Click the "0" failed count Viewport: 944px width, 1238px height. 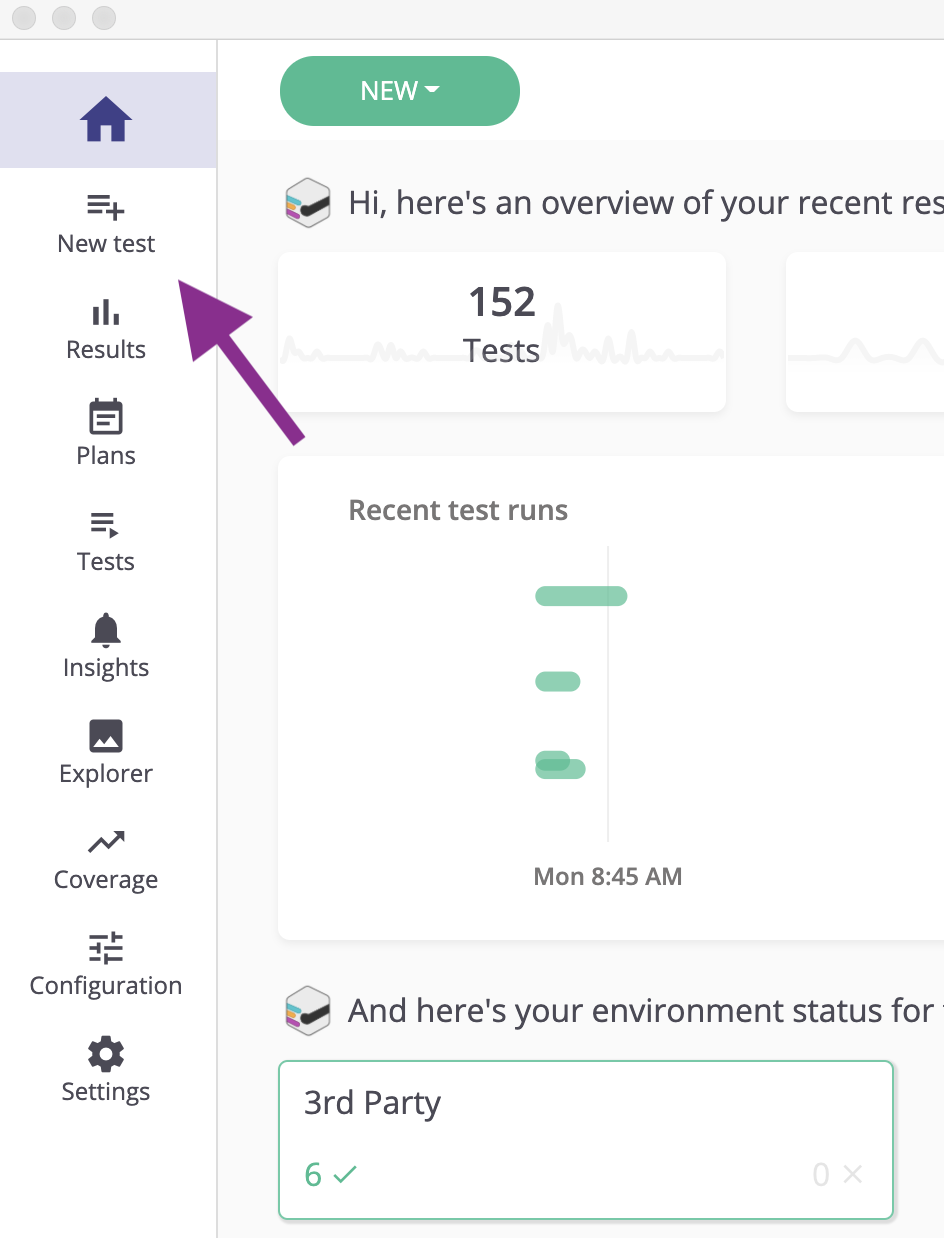pyautogui.click(x=821, y=1174)
